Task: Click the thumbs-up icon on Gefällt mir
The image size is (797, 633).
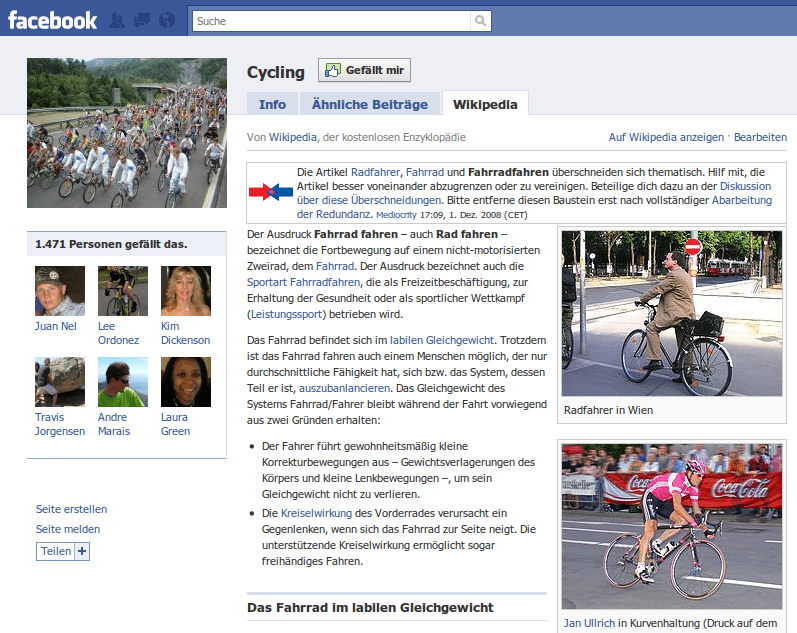Action: pyautogui.click(x=332, y=70)
